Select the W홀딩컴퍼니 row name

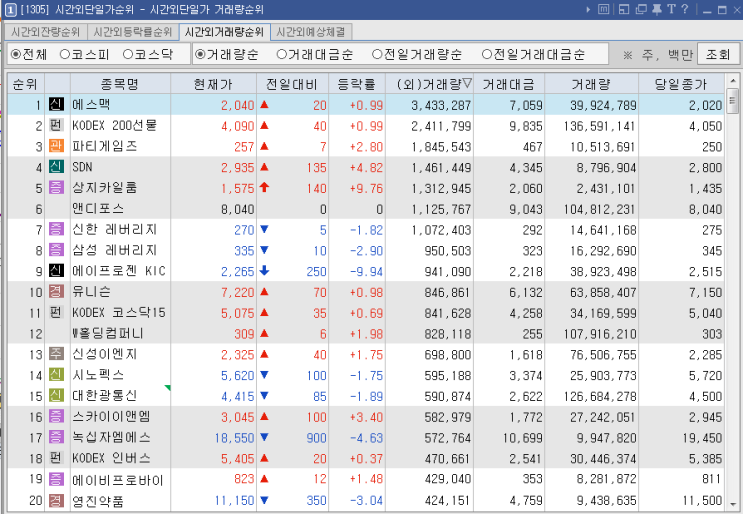[x=107, y=334]
